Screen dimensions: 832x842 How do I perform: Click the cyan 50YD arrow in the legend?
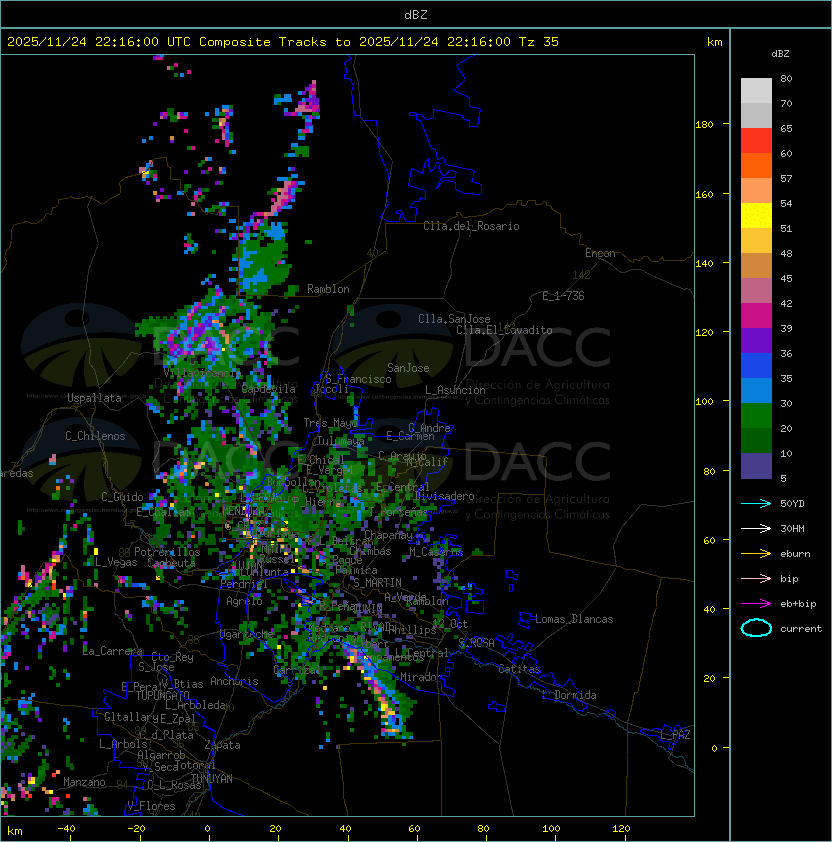pos(756,504)
